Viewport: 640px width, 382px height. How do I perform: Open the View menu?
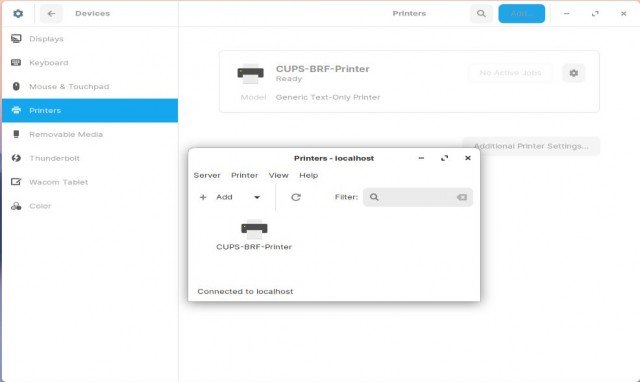[279, 175]
